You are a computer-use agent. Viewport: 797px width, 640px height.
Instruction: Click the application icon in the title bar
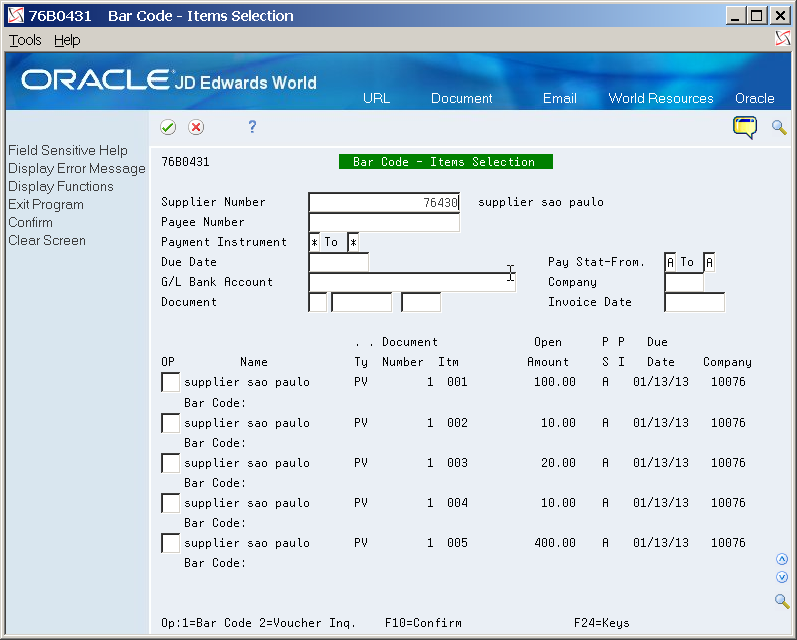tap(16, 16)
